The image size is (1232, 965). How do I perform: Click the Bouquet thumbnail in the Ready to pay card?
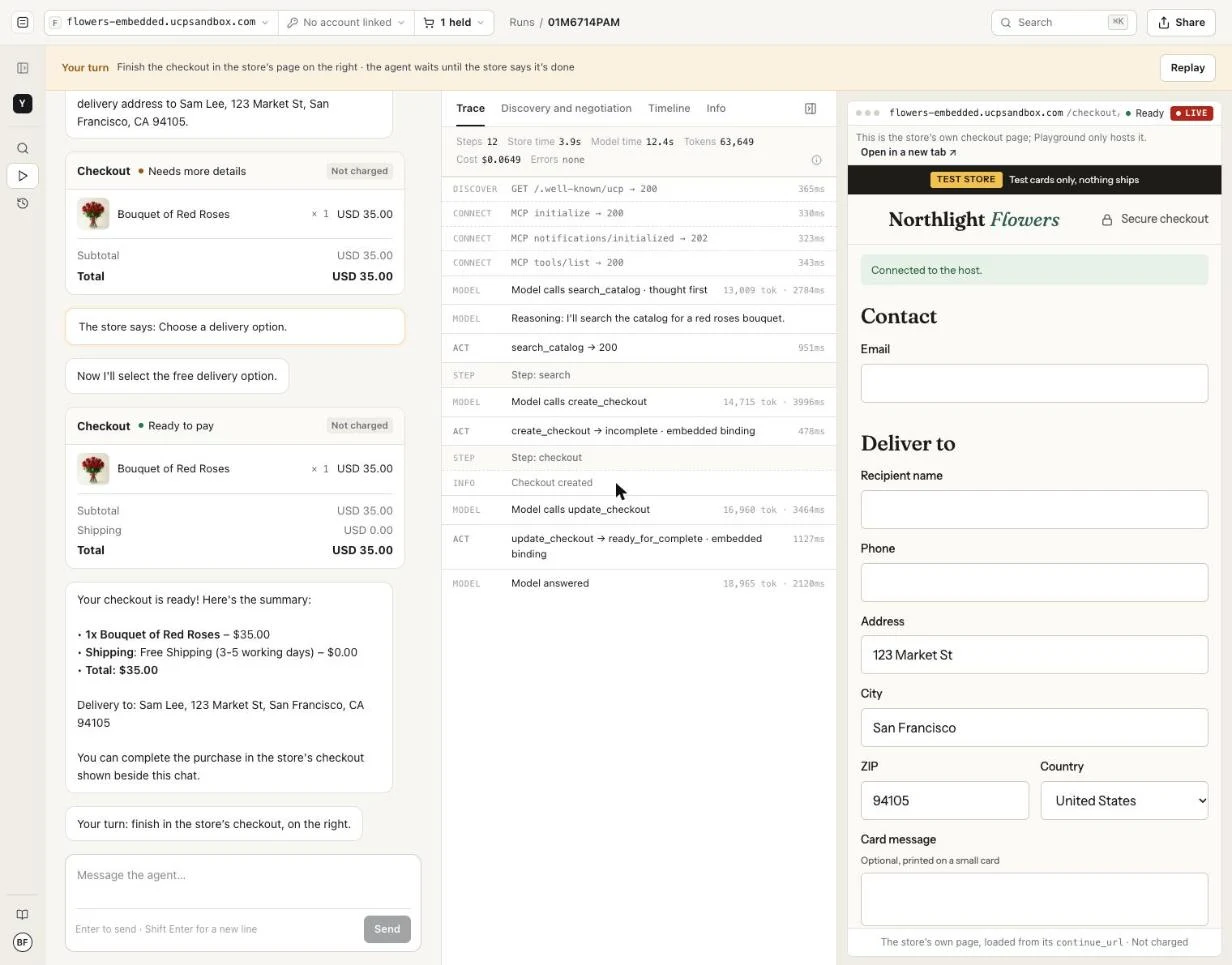pos(93,468)
